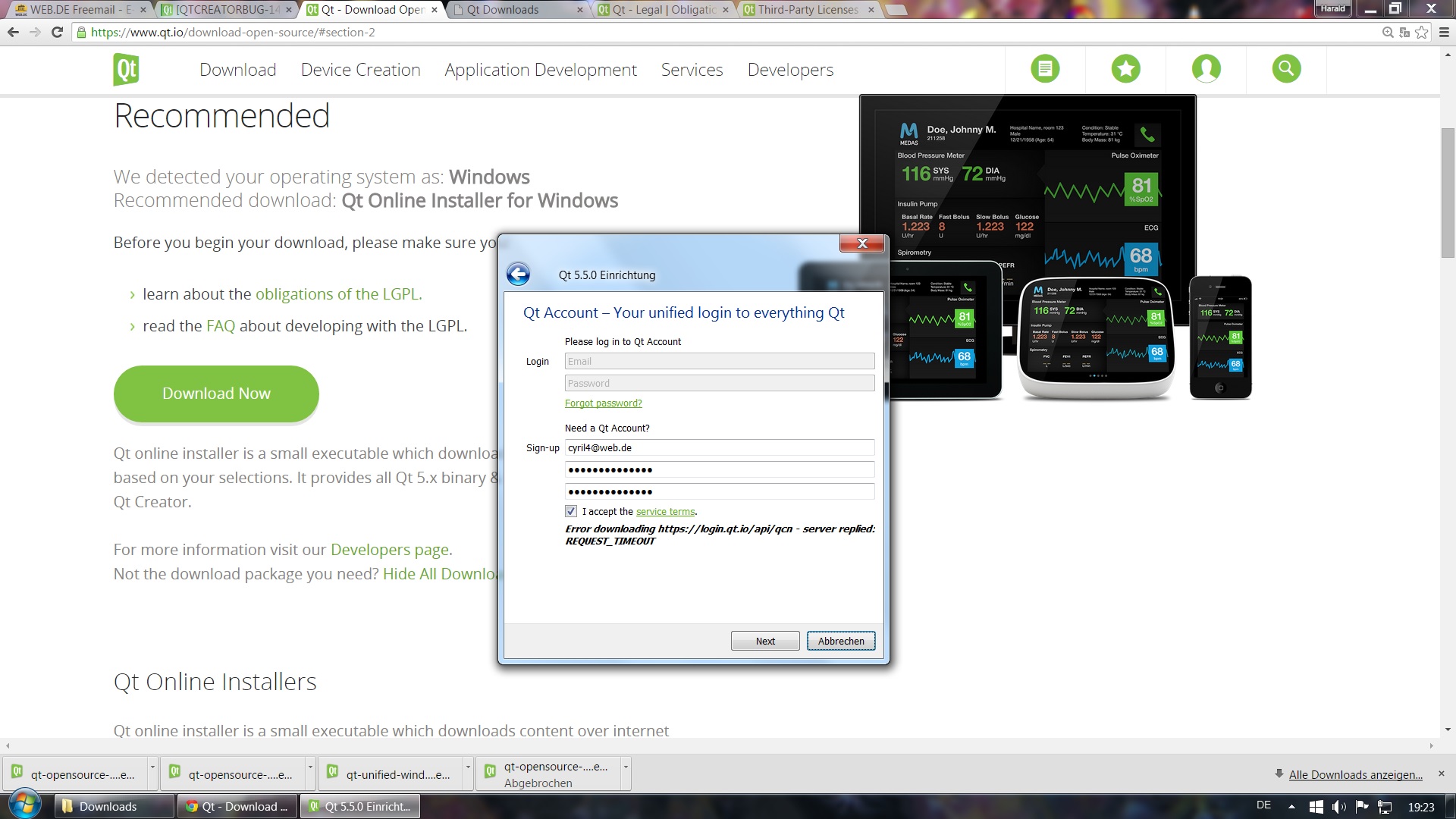The height and width of the screenshot is (819, 1456).
Task: Open the Chrome Qt - Download taskbar button
Action: [x=237, y=806]
